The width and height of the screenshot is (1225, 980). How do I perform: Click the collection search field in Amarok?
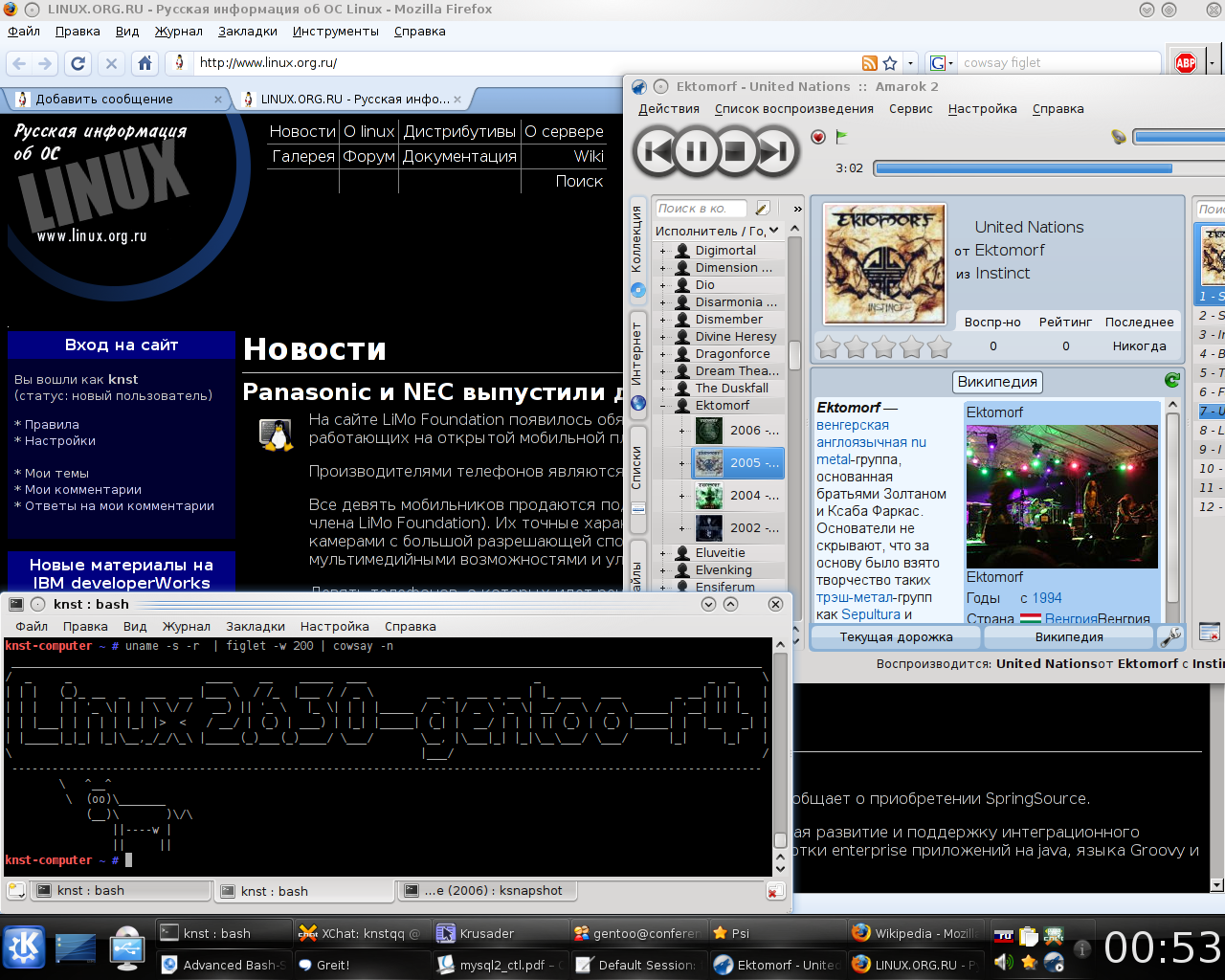pos(703,208)
